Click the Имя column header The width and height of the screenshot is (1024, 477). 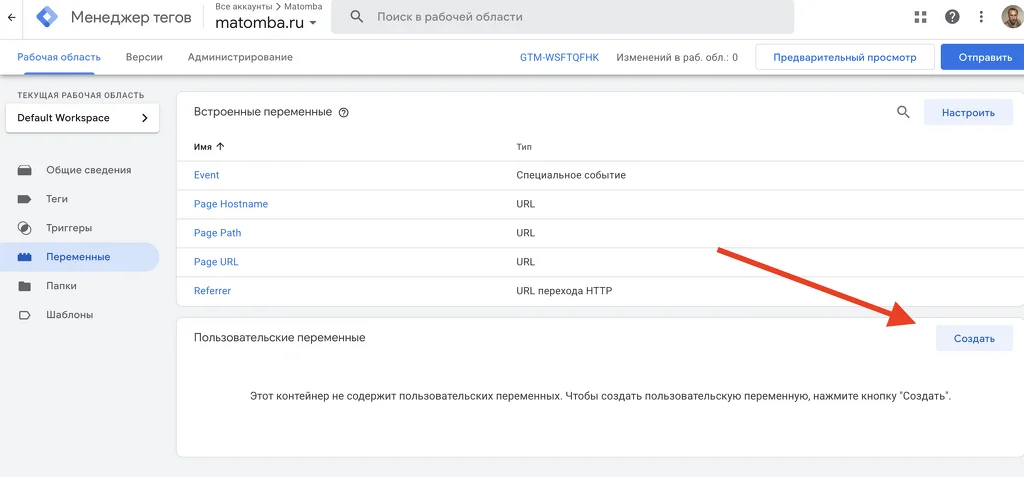click(202, 147)
